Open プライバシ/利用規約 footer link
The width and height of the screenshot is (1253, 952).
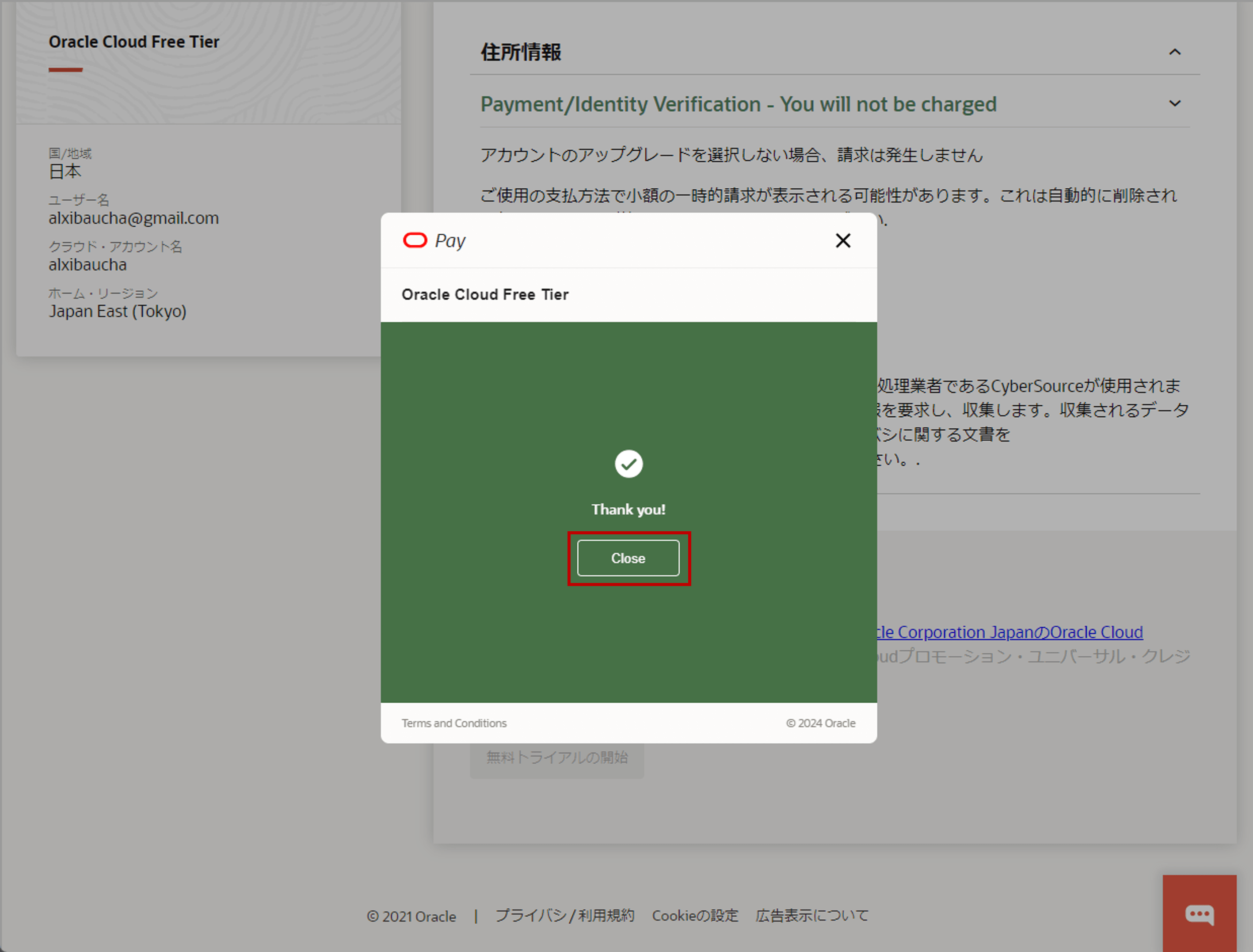point(565,916)
